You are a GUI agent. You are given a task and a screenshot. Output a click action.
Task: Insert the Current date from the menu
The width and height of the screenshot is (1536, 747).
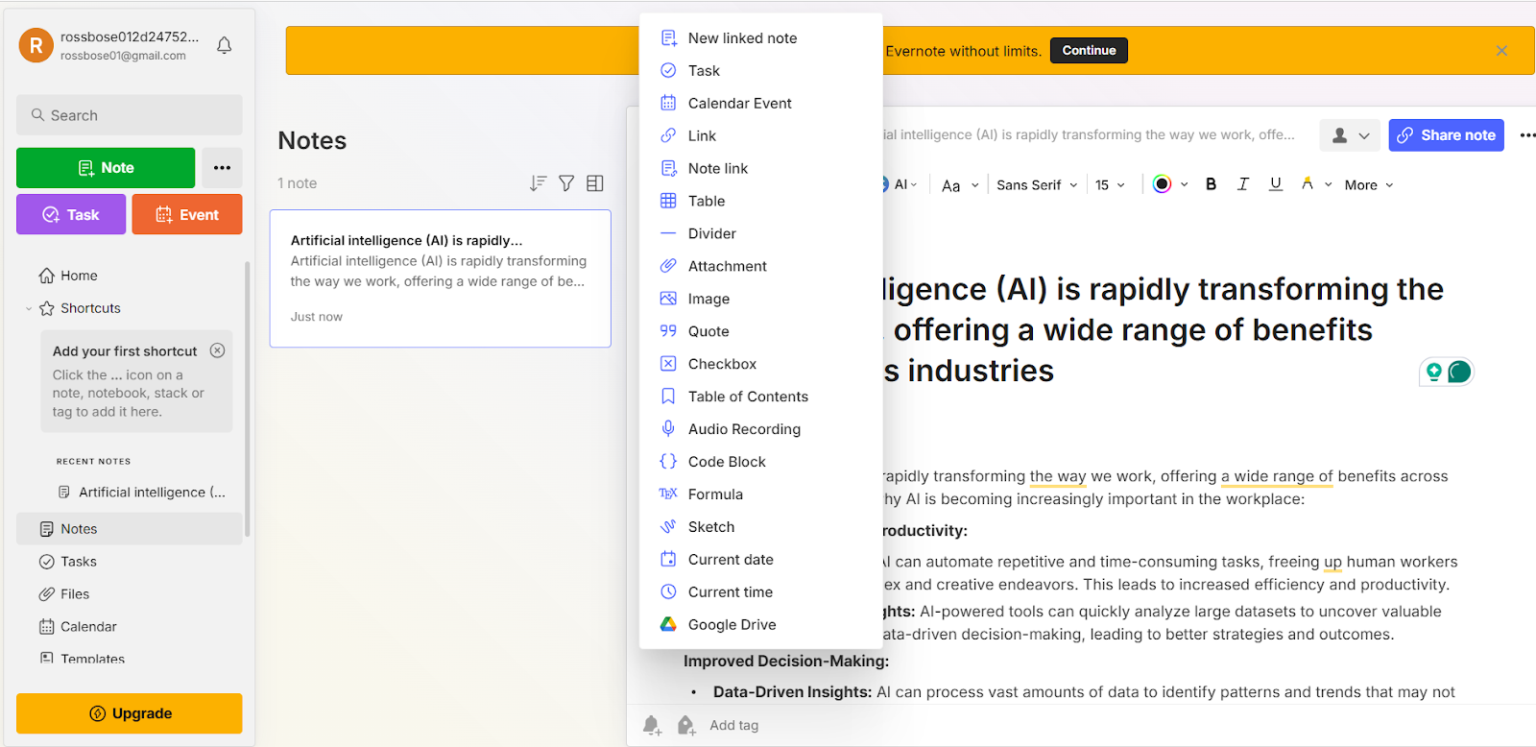coord(730,559)
